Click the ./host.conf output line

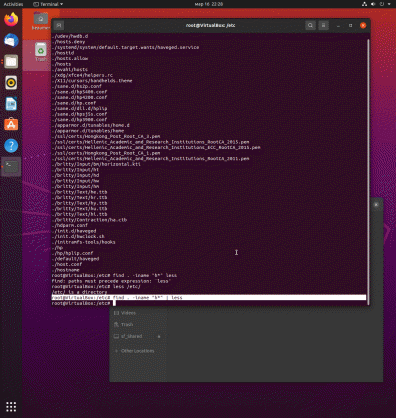[68, 264]
